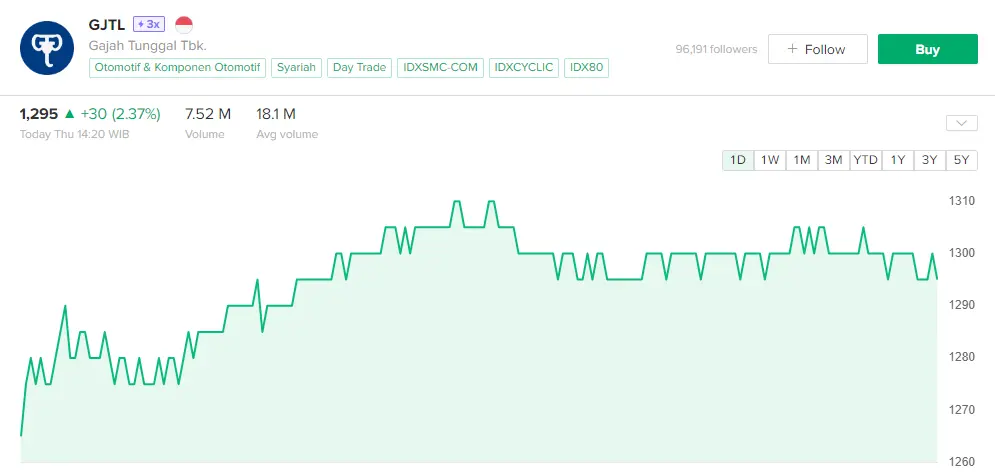Switch chart to 1M range
This screenshot has height=474, width=995.
click(x=802, y=160)
